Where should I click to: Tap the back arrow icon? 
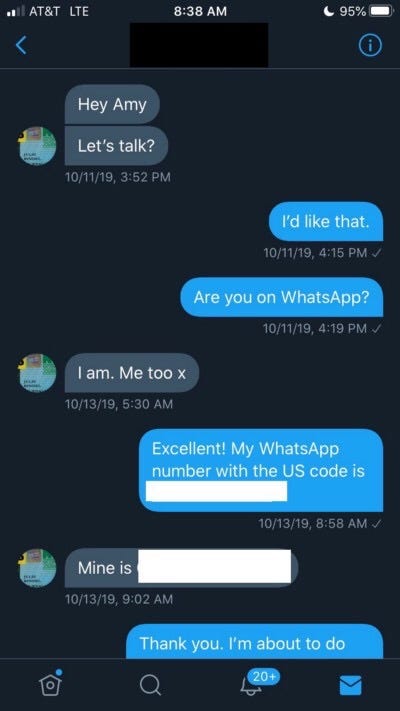point(21,45)
